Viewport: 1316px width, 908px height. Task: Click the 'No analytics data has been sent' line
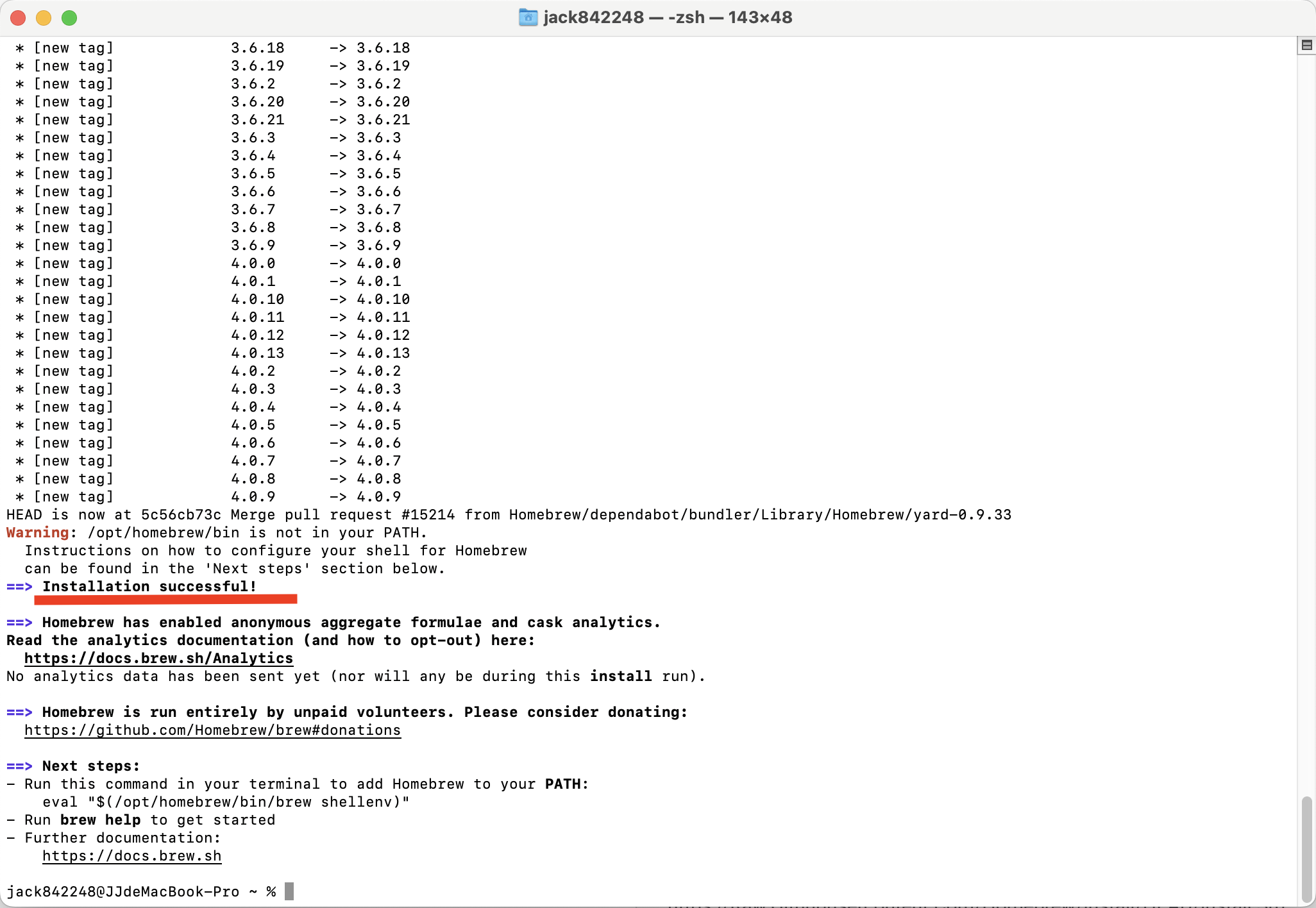coord(356,677)
